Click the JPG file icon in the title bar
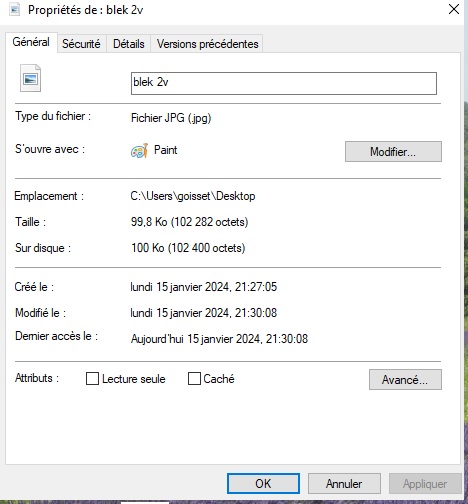This screenshot has width=468, height=504. (x=14, y=10)
